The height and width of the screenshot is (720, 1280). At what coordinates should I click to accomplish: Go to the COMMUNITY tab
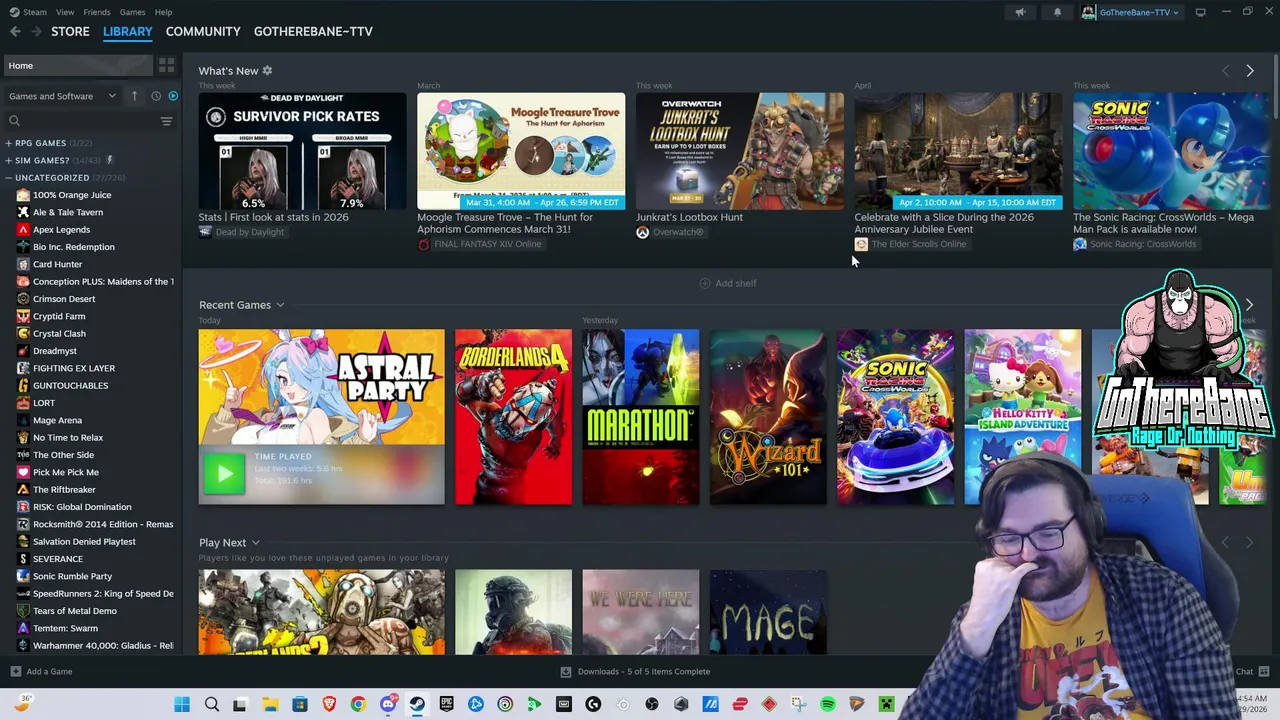coord(203,31)
